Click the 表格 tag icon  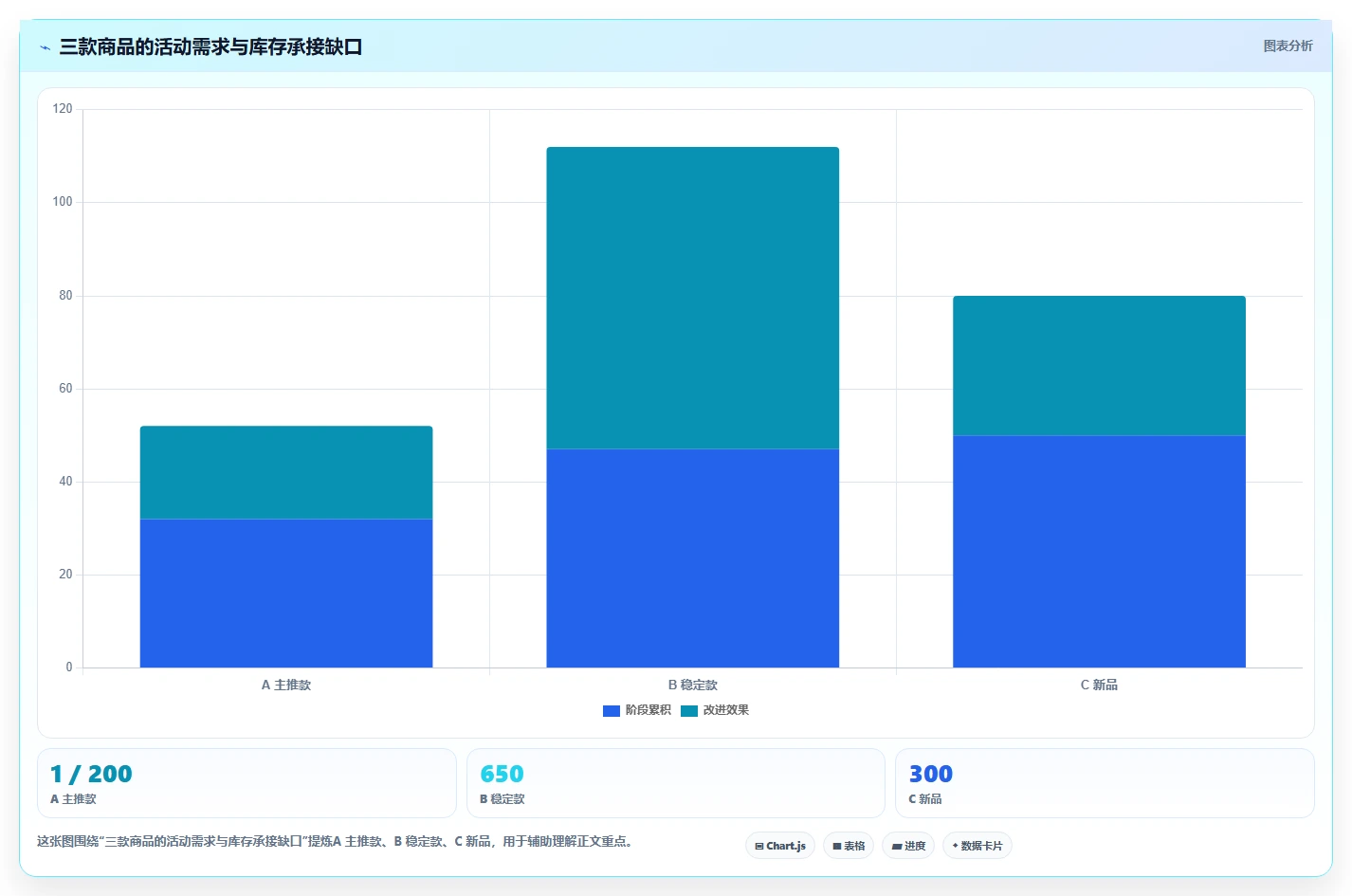tap(837, 846)
